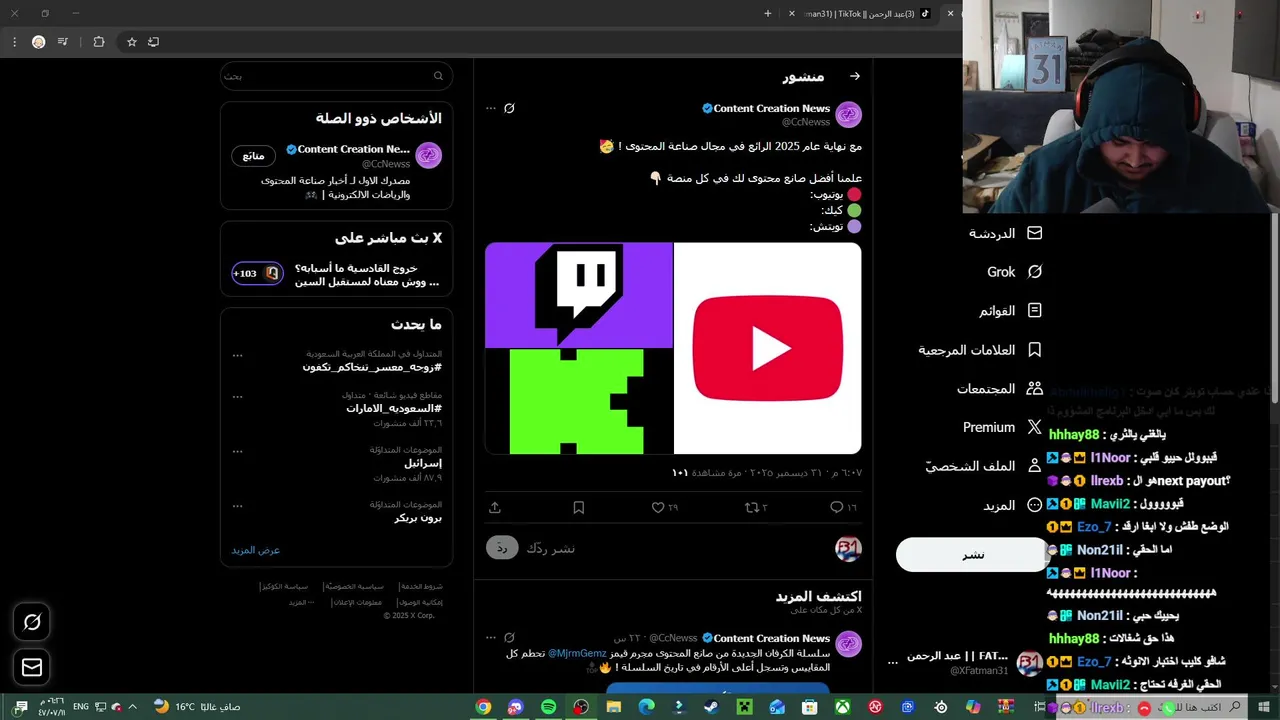Open Xbox app from the taskbar
Image resolution: width=1280 pixels, height=720 pixels.
click(842, 707)
